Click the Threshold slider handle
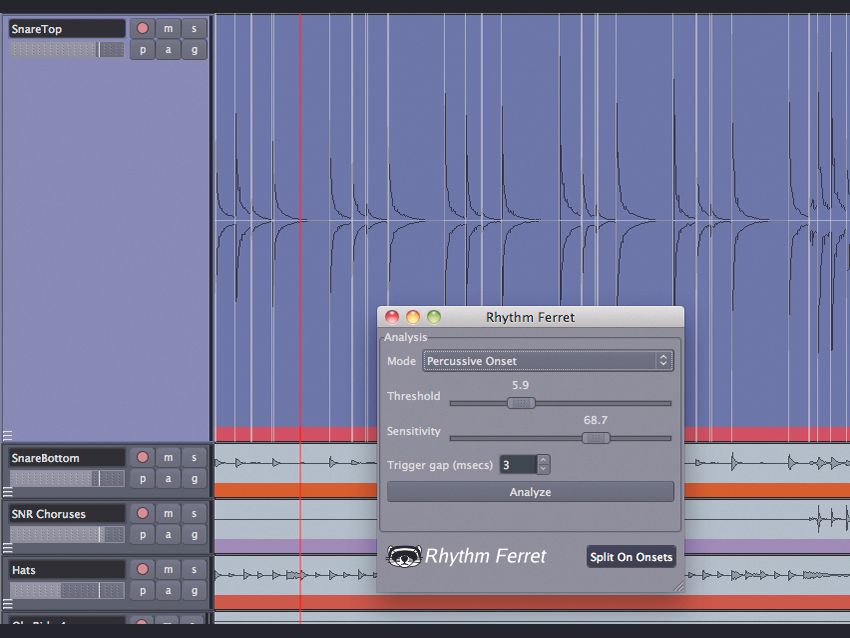This screenshot has height=638, width=850. click(x=521, y=403)
